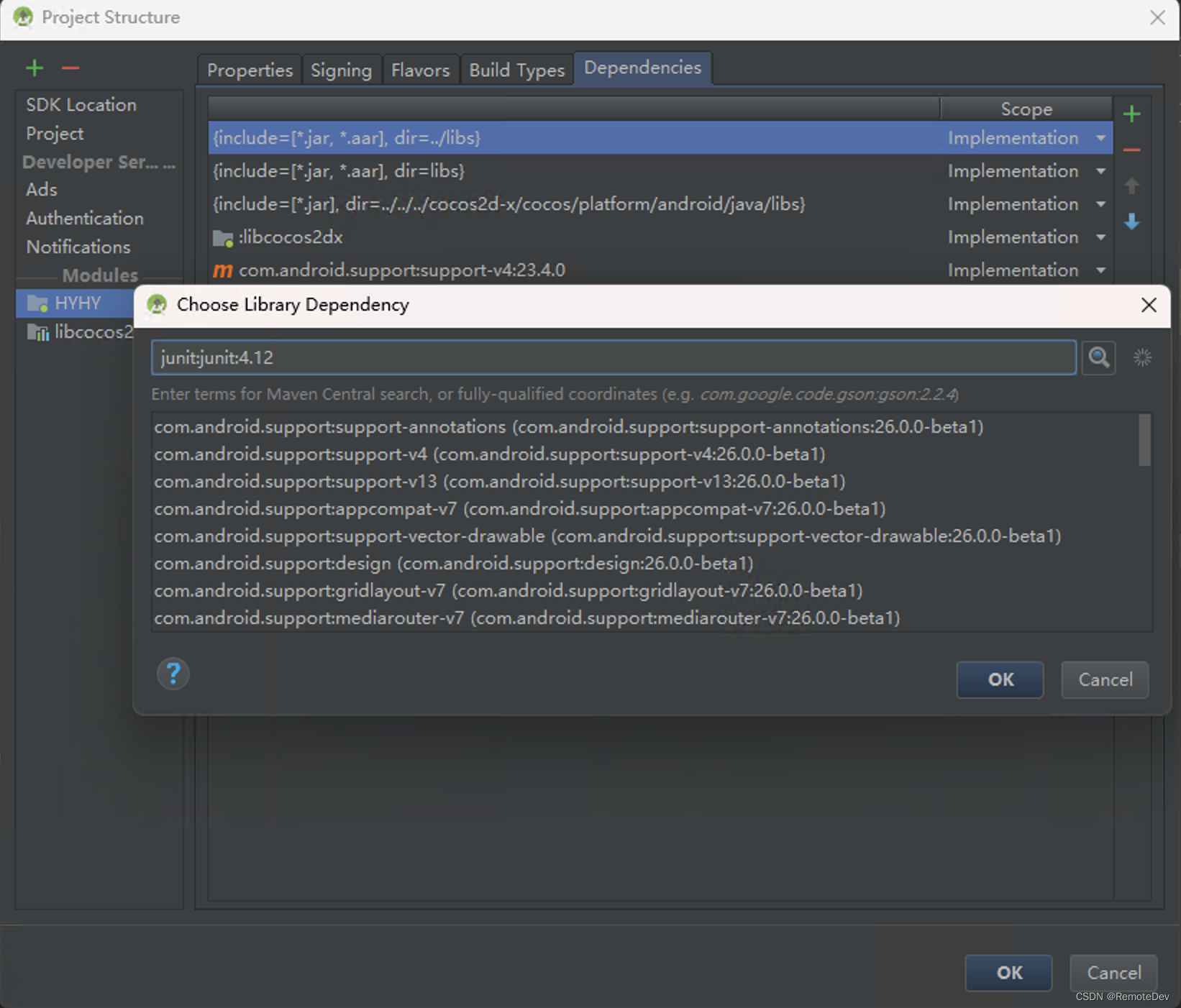Viewport: 1181px width, 1008px height.
Task: Click the HYHY module folder icon
Action: pyautogui.click(x=37, y=303)
